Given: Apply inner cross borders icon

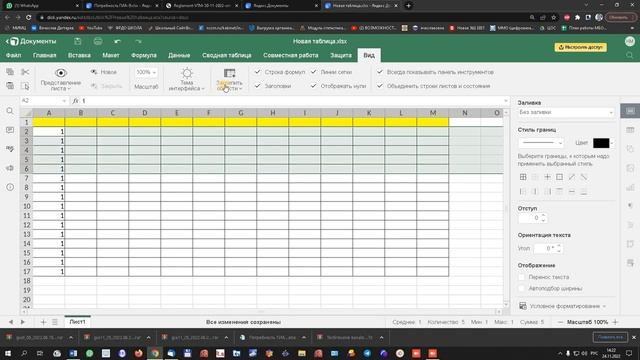Looking at the screenshot, I should (547, 177).
